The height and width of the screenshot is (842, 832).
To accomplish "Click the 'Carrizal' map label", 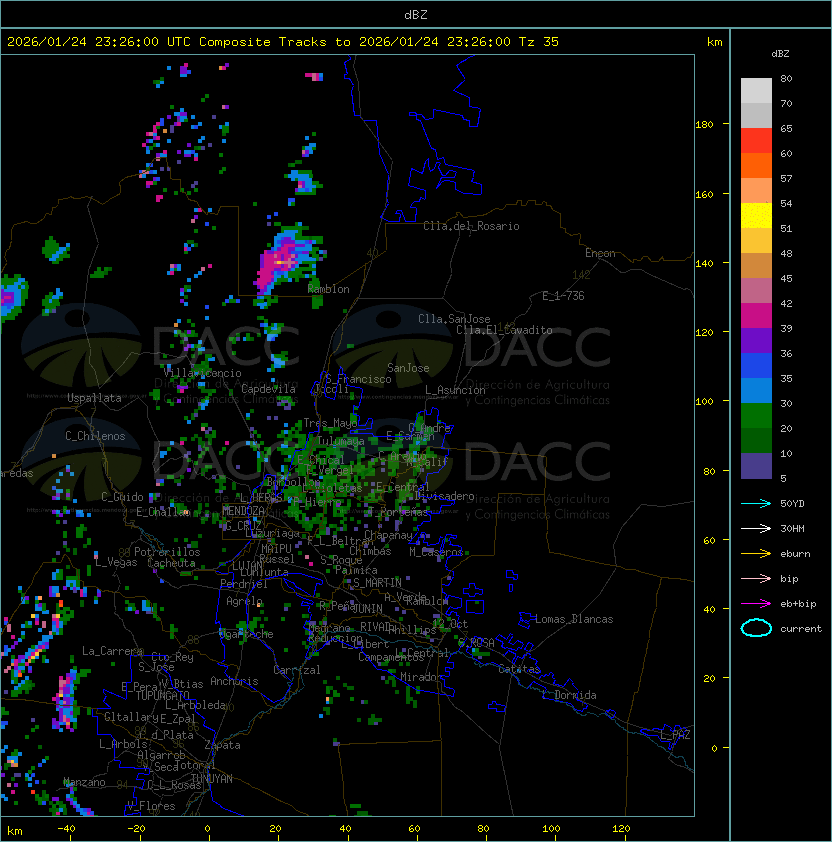I will click(297, 670).
